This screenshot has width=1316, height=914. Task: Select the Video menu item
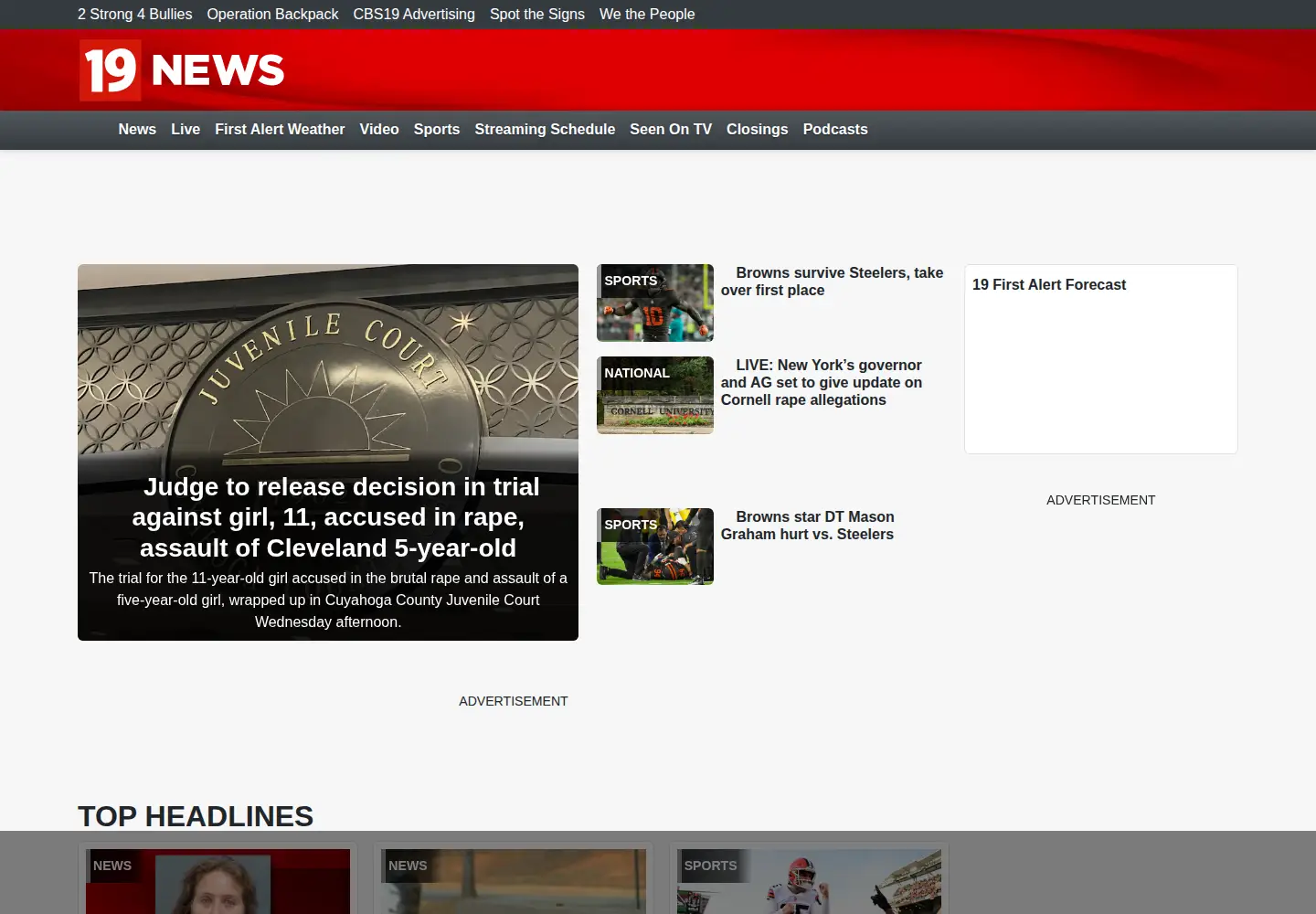click(x=379, y=130)
